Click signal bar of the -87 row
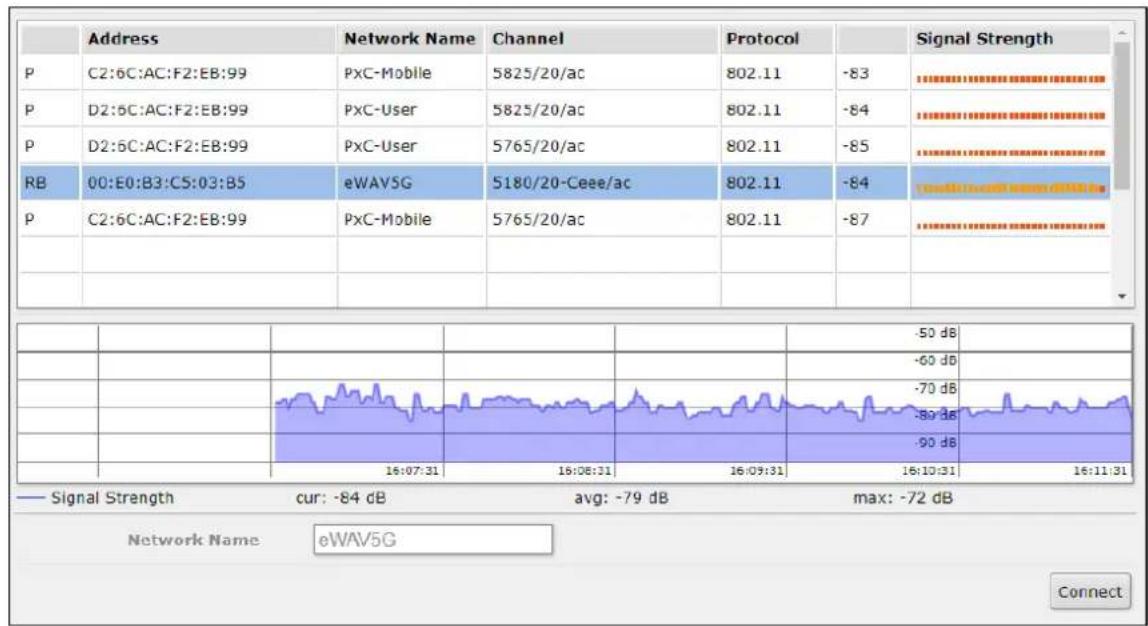Image resolution: width=1148 pixels, height=626 pixels. [x=1010, y=226]
